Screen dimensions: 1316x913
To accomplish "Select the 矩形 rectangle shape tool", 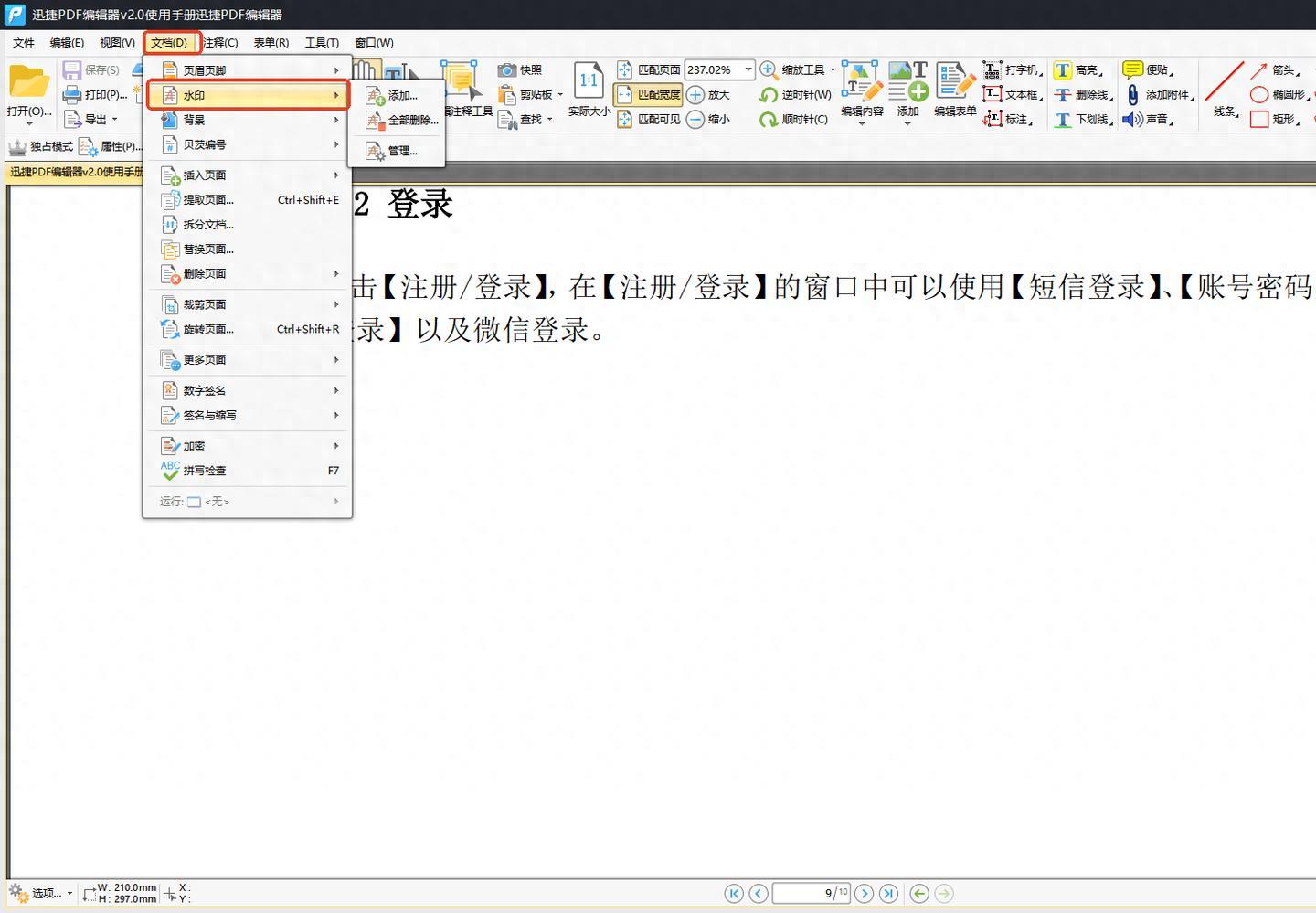I will click(1259, 120).
